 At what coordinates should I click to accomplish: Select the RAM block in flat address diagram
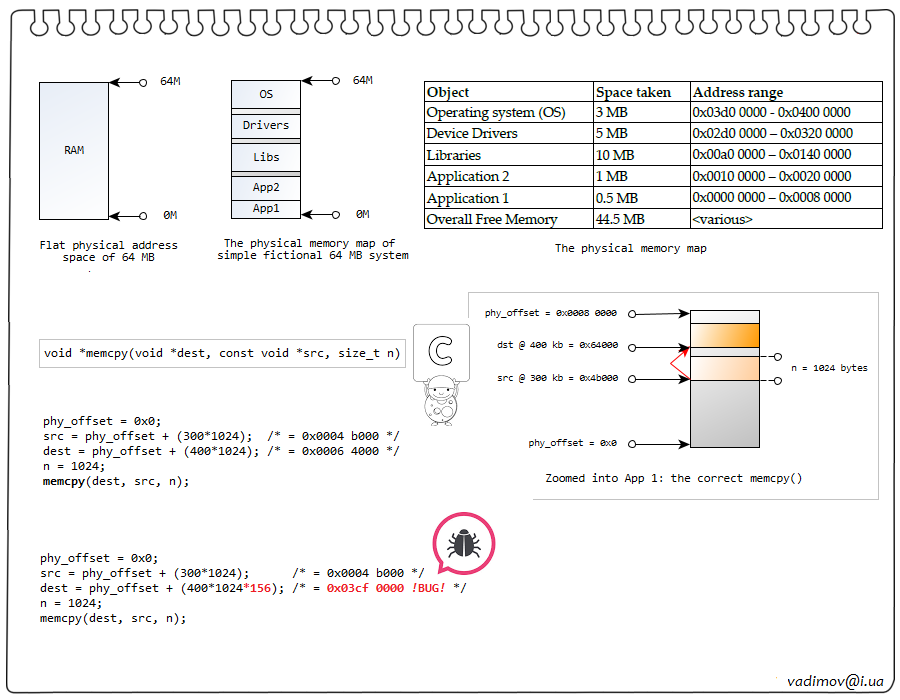coord(74,150)
